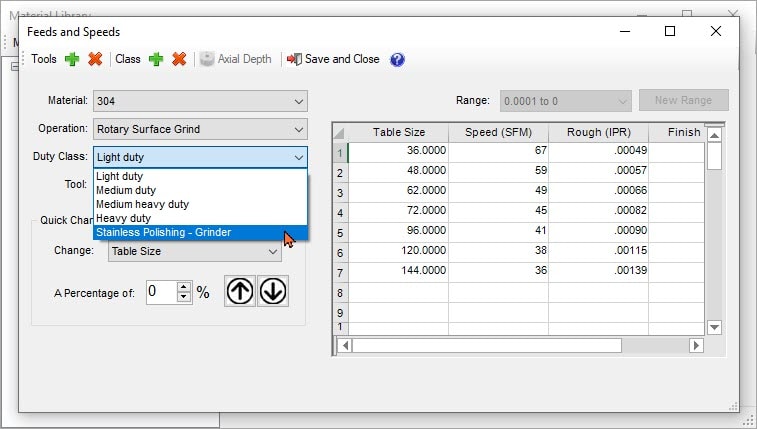The height and width of the screenshot is (429, 757).
Task: Click the increase percentage up arrow button
Action: point(240,292)
